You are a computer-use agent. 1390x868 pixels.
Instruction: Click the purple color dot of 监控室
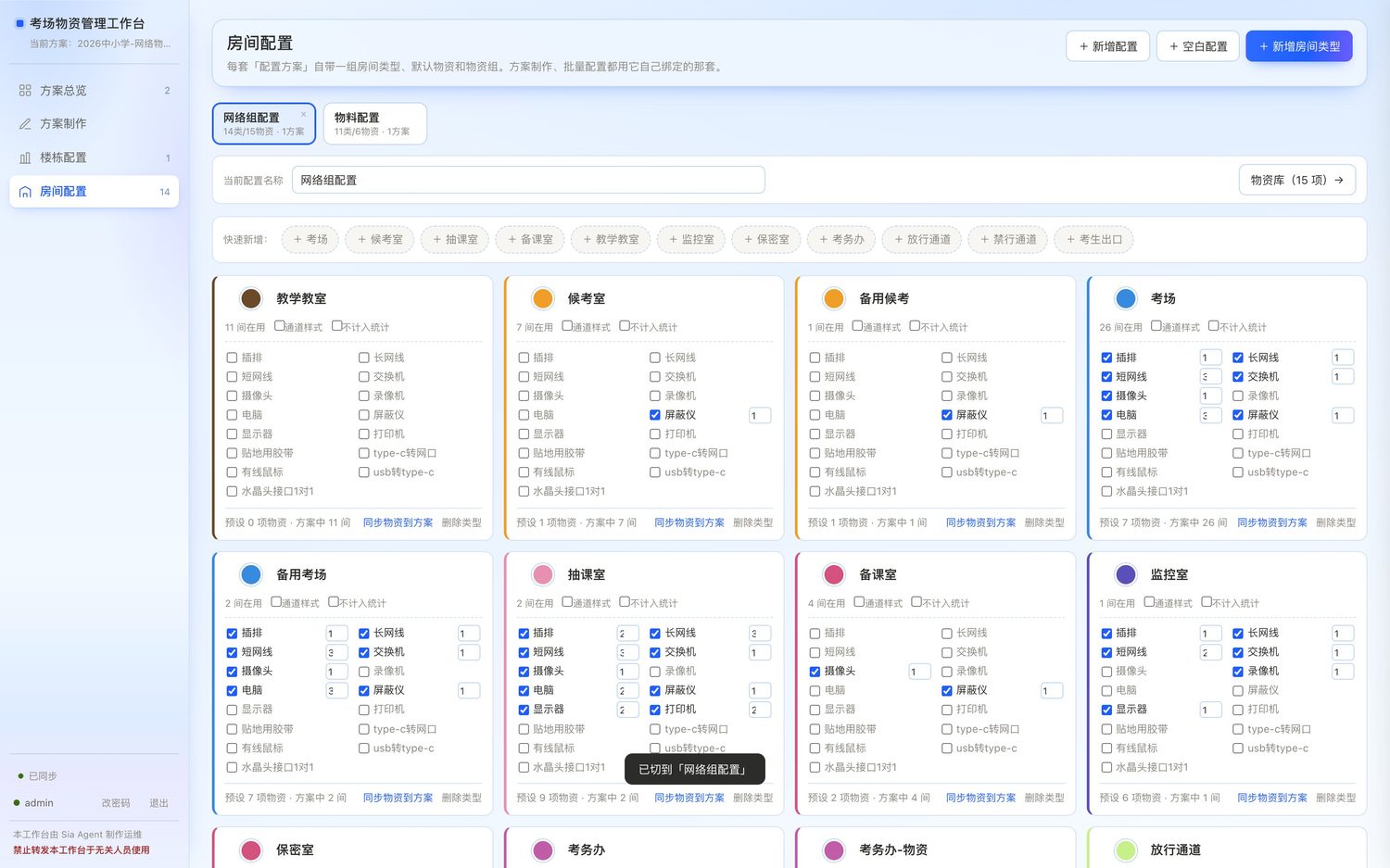[1125, 574]
